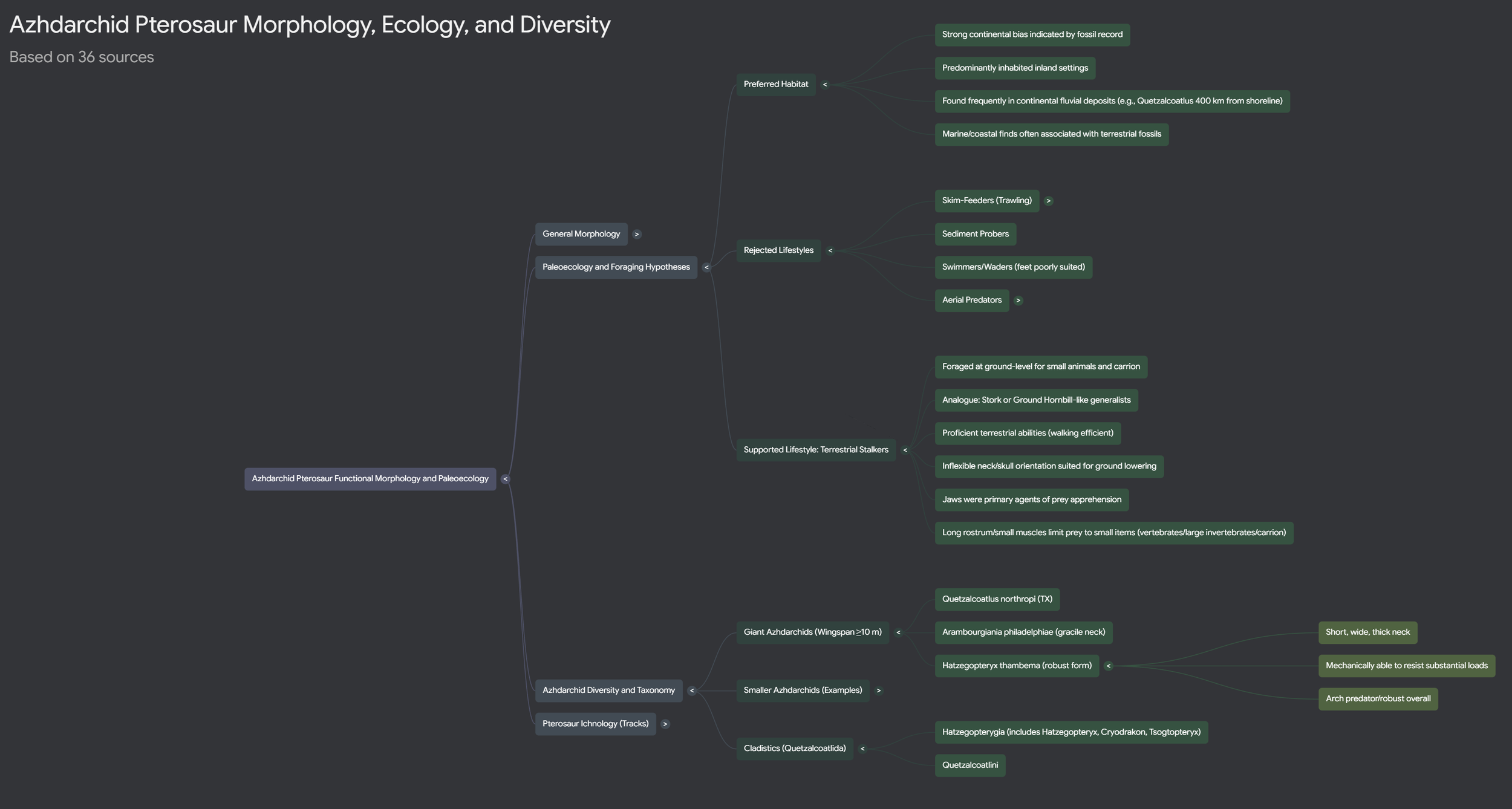Expand the Pterosaur Ichnology (Tracks) chevron
Viewport: 1512px width, 809px height.
(x=665, y=724)
